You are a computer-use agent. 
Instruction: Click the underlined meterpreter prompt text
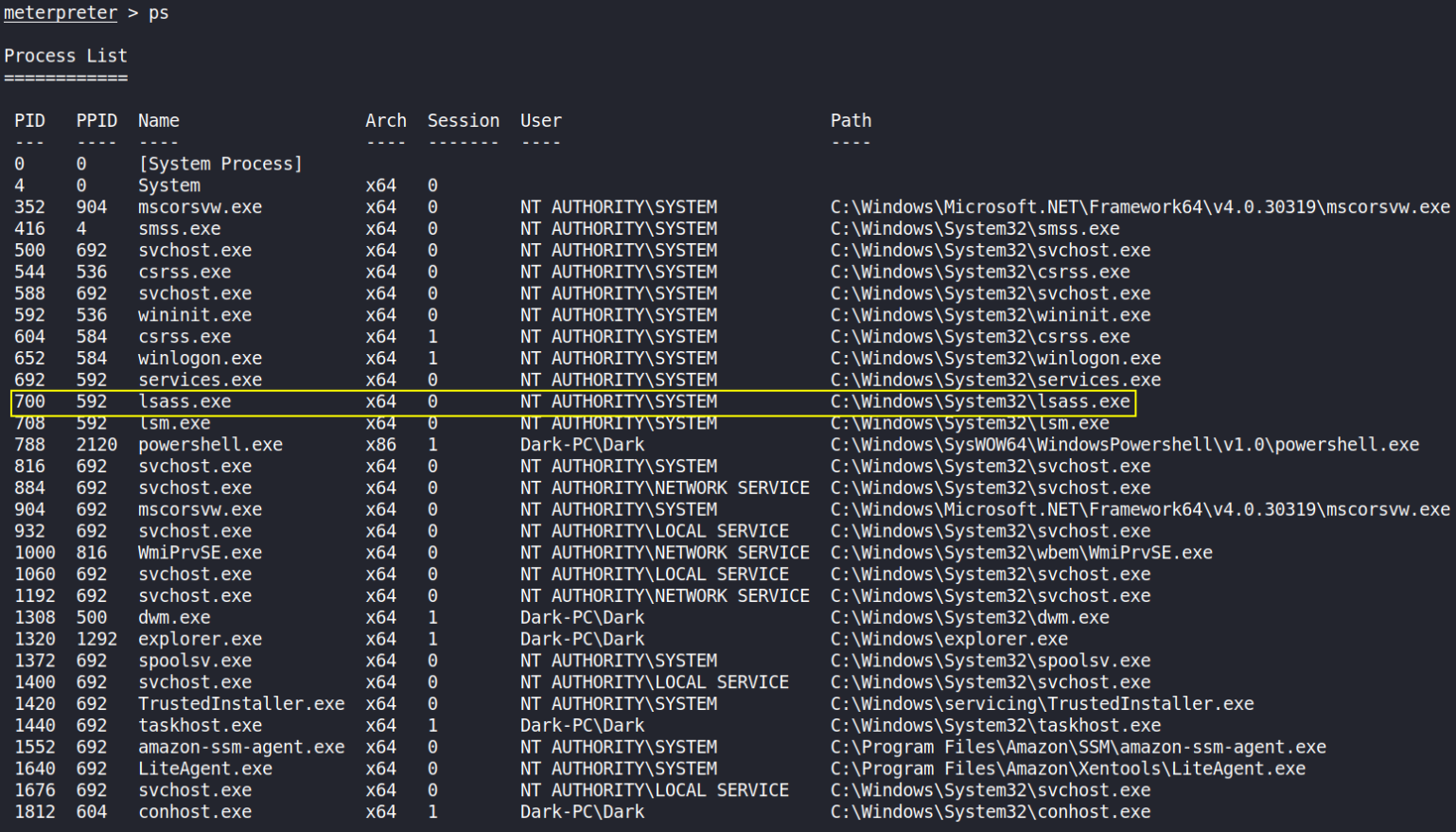point(61,13)
